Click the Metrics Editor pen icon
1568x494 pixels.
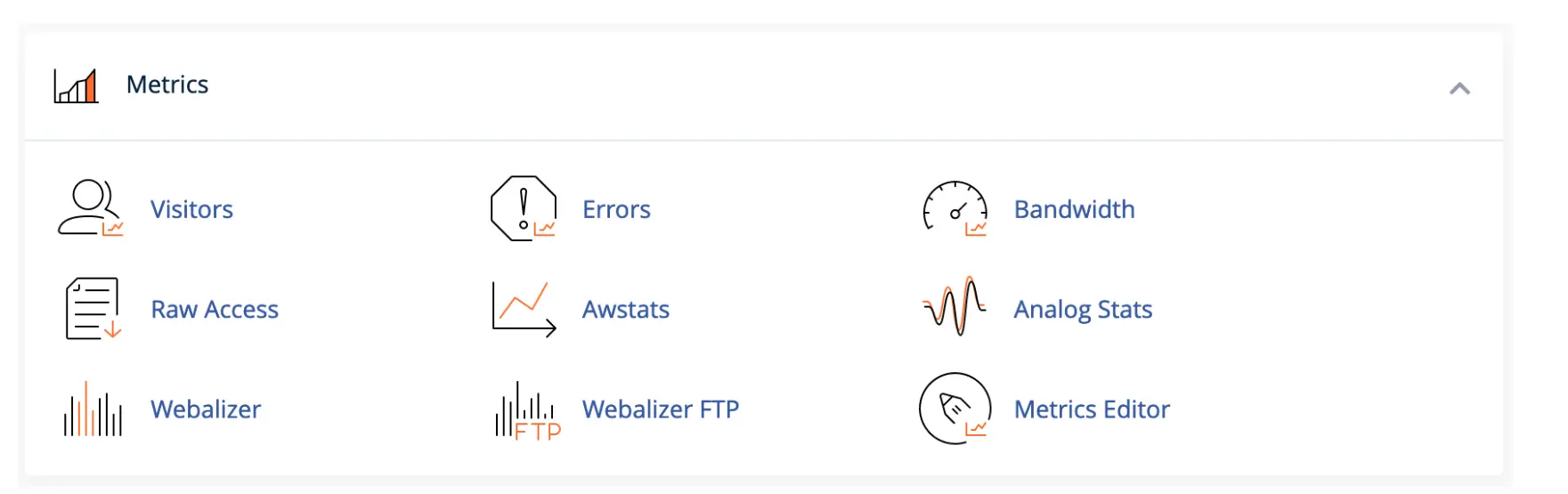[955, 409]
